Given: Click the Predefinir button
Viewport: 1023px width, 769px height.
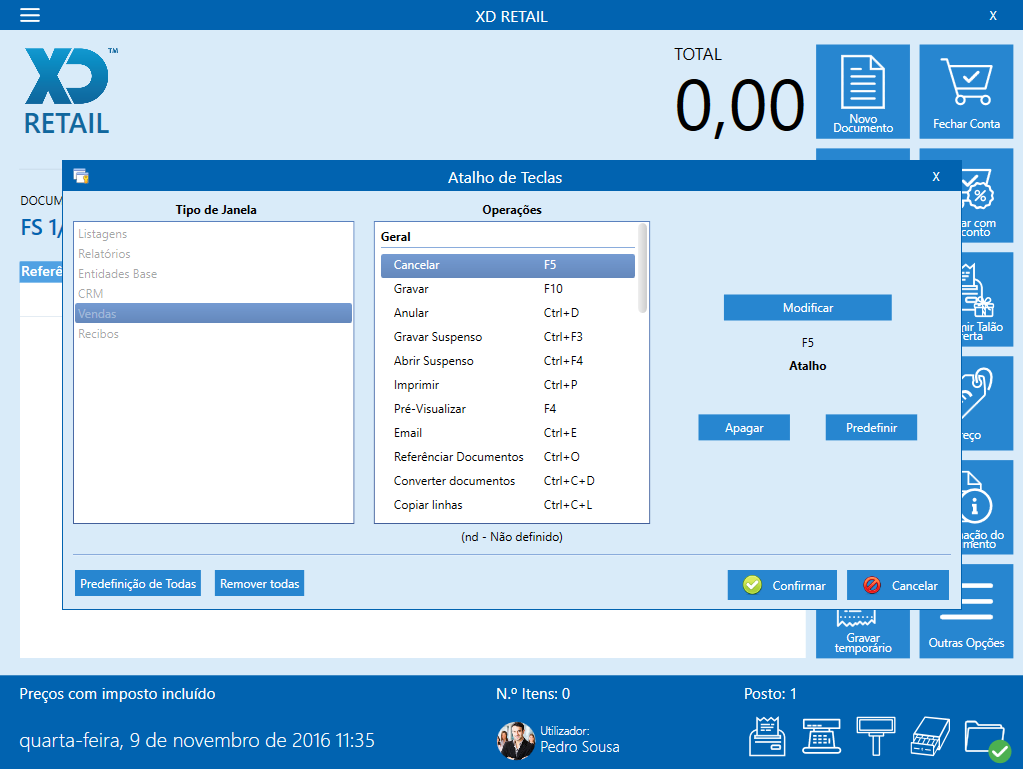Looking at the screenshot, I should pos(871,428).
